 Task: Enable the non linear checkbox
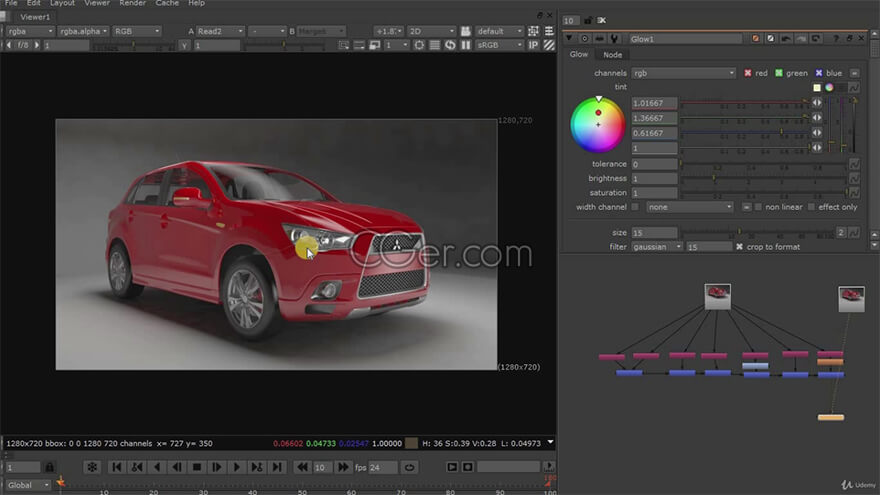click(758, 207)
